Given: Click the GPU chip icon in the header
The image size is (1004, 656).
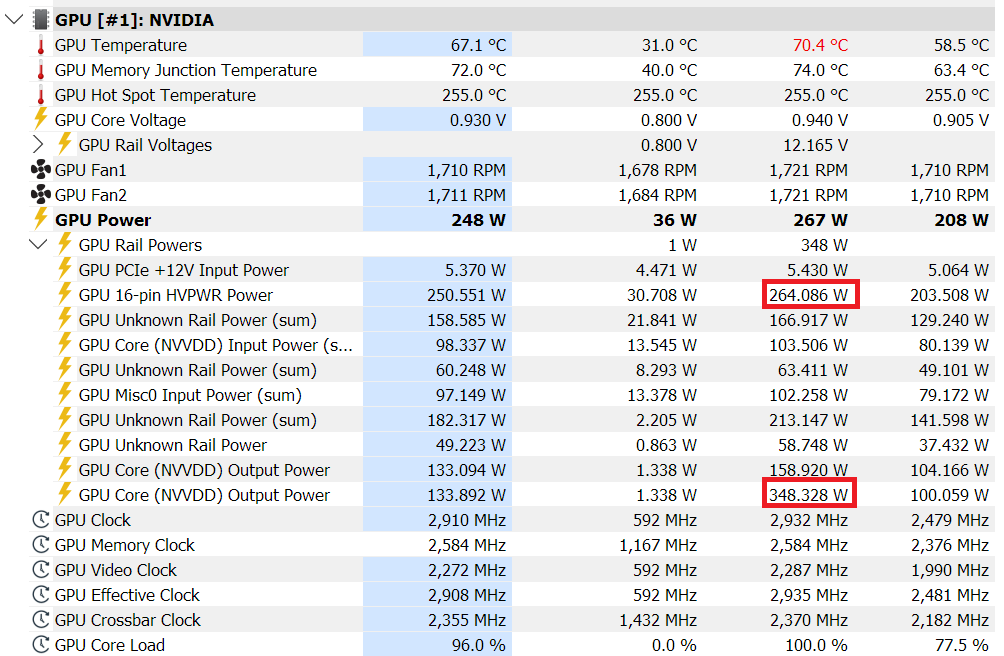Looking at the screenshot, I should coord(40,20).
